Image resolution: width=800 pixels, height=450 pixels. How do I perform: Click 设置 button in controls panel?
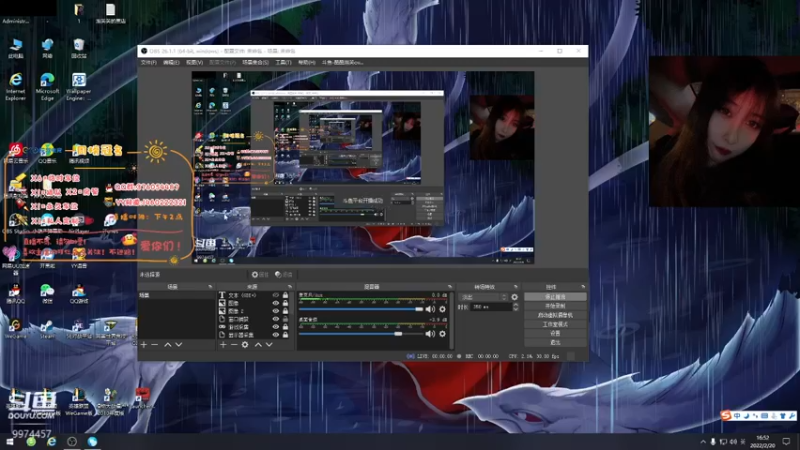click(x=555, y=333)
